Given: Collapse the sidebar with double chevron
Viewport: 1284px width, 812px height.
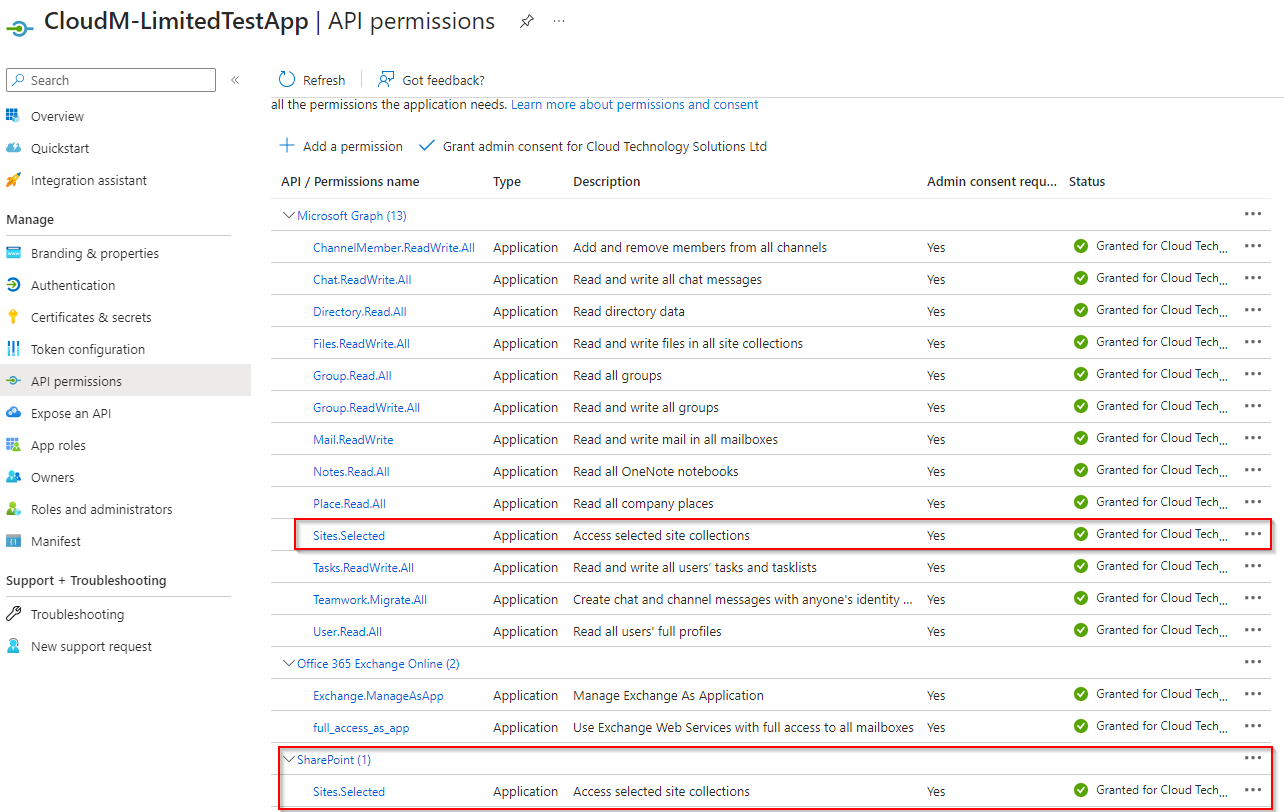Looking at the screenshot, I should click(x=235, y=80).
